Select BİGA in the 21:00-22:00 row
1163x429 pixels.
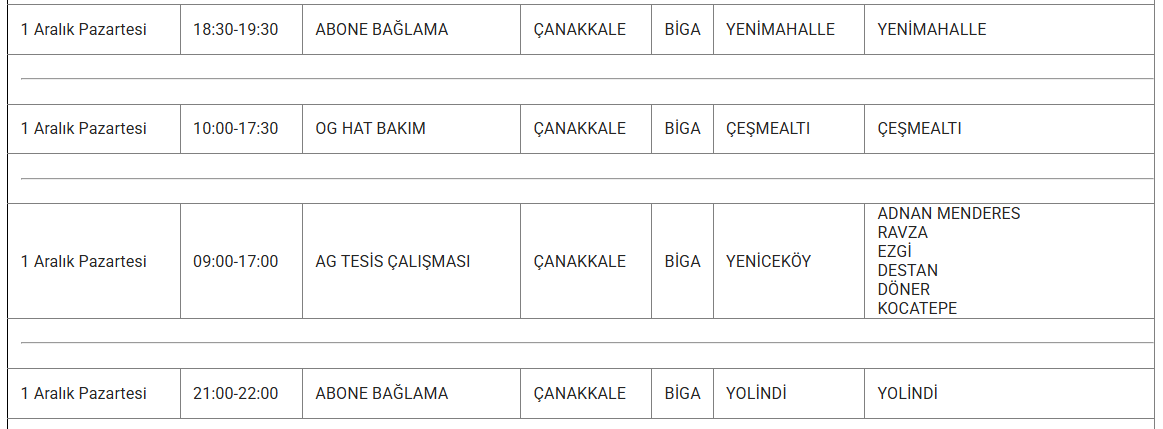click(682, 393)
